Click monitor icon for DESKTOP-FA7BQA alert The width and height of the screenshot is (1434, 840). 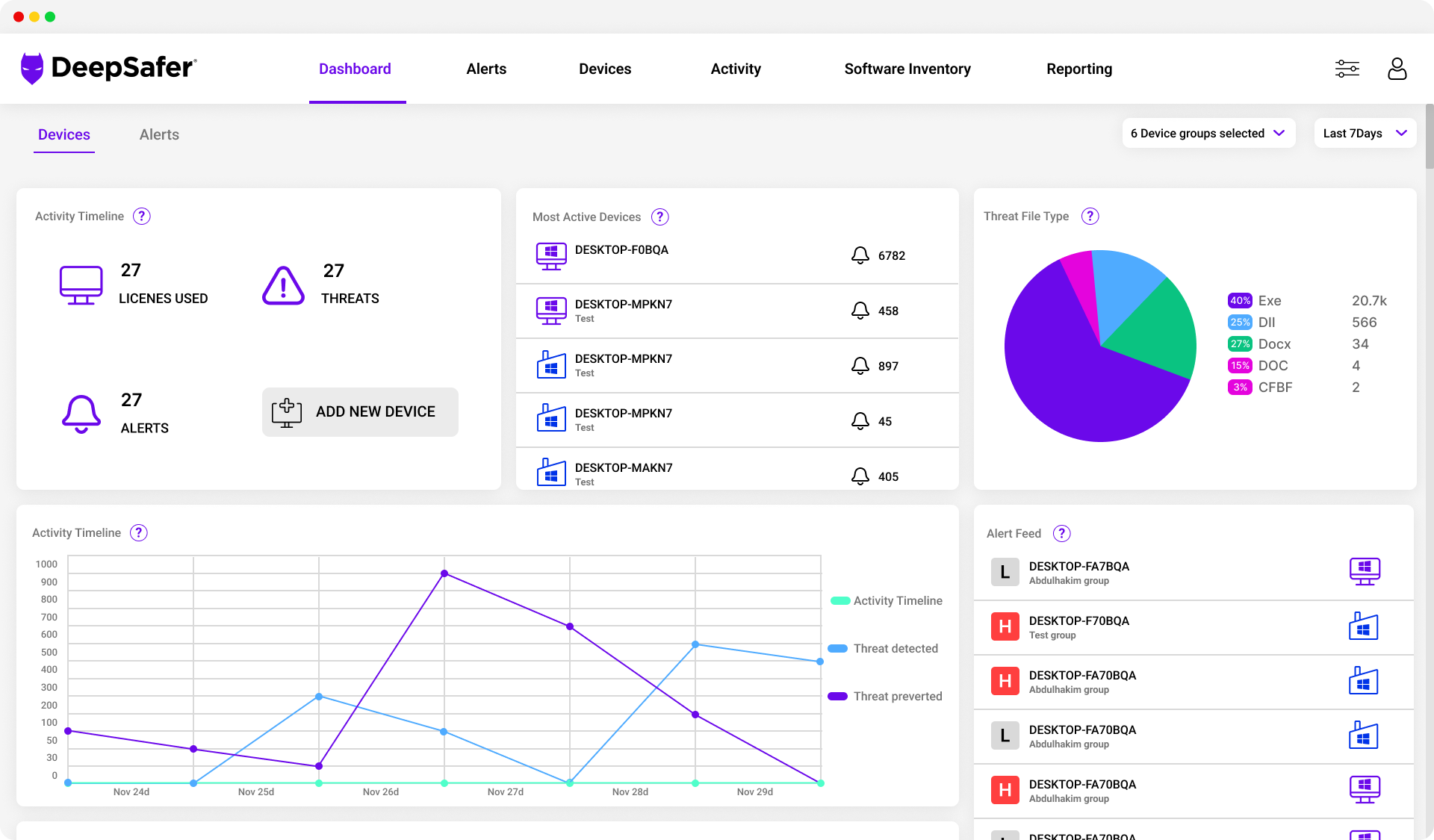pyautogui.click(x=1364, y=572)
